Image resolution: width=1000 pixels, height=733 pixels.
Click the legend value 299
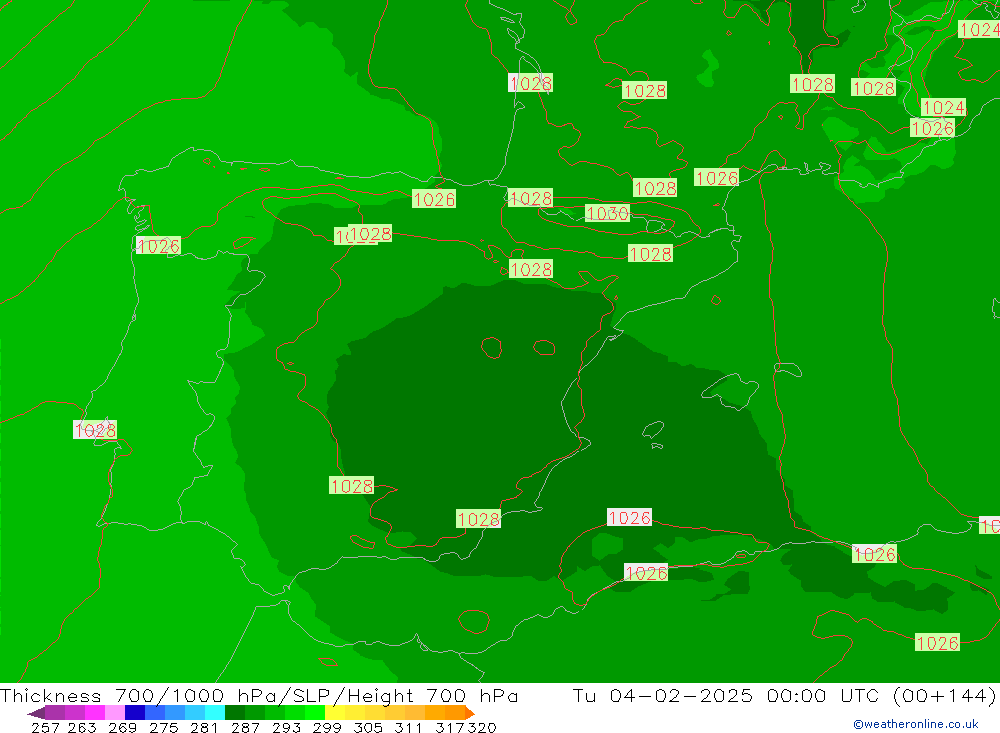click(327, 727)
